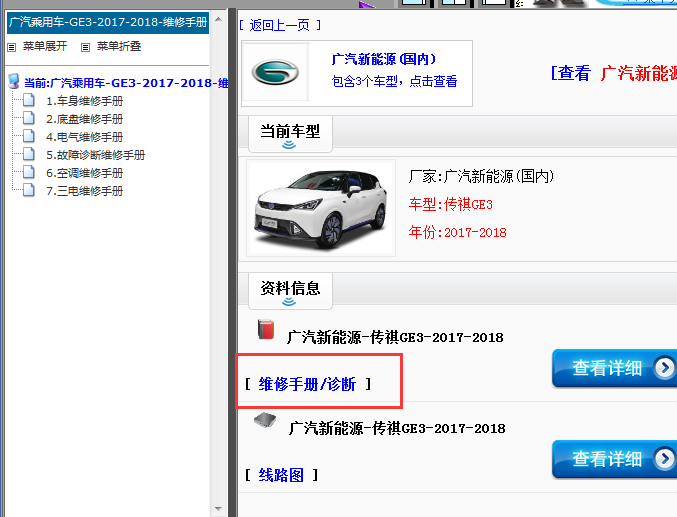
Task: Click the 菜单展开 expand-menu icon
Action: tap(12, 47)
